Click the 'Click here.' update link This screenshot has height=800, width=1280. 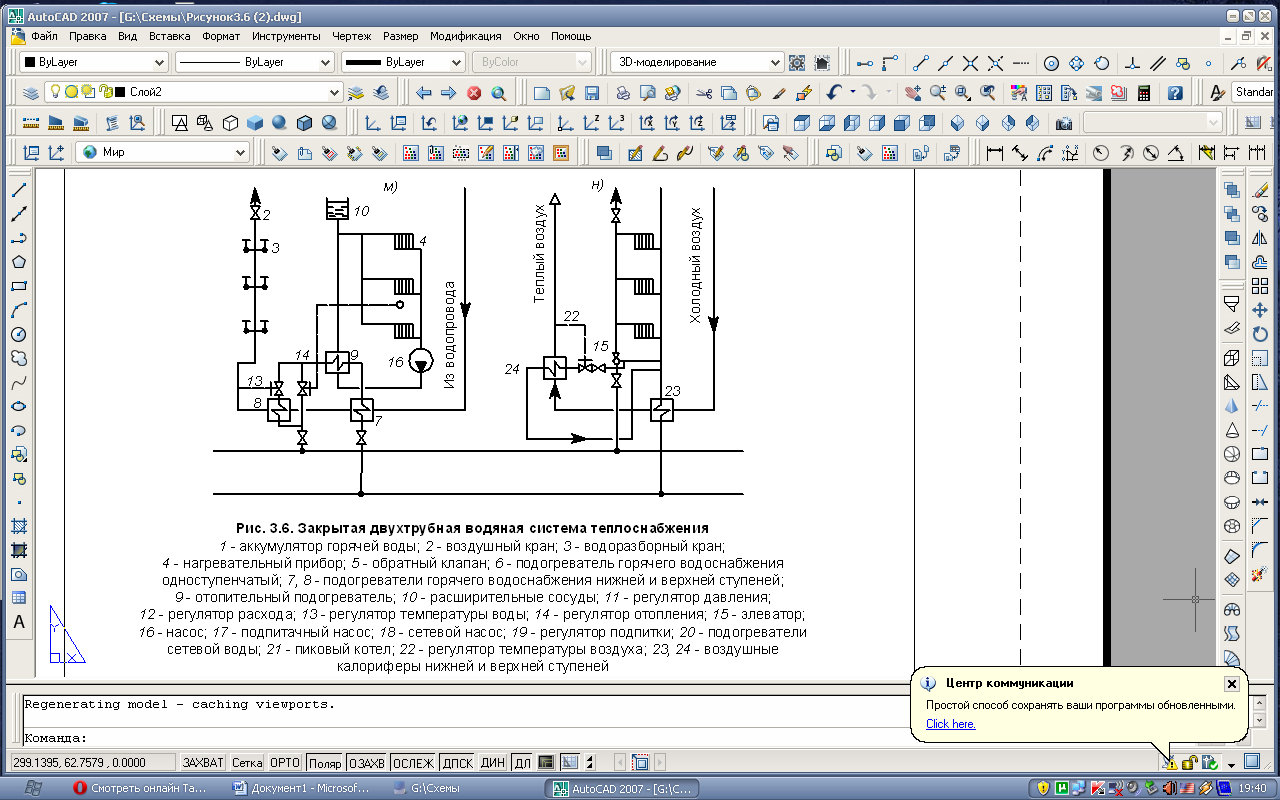[950, 724]
